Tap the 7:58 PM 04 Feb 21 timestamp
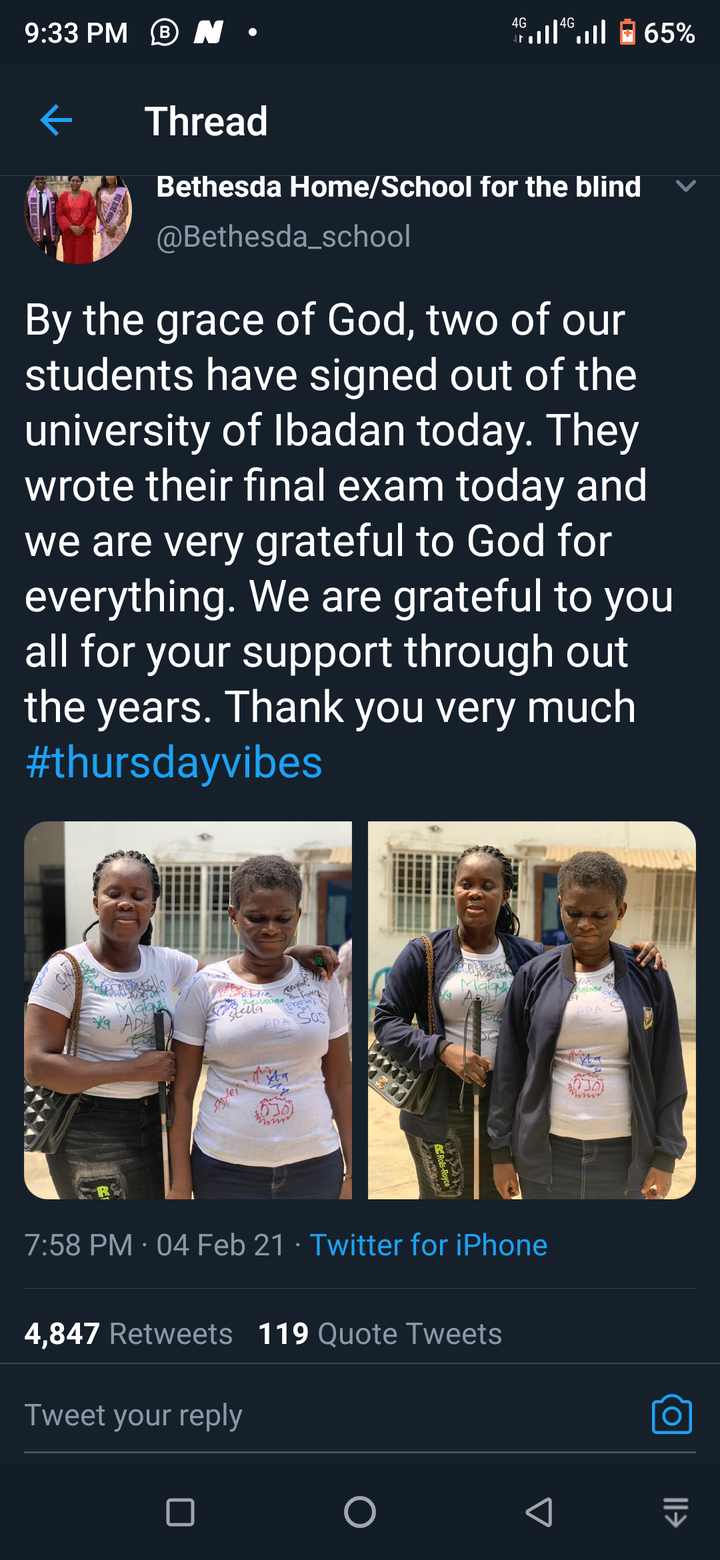This screenshot has width=720, height=1560. click(155, 1245)
